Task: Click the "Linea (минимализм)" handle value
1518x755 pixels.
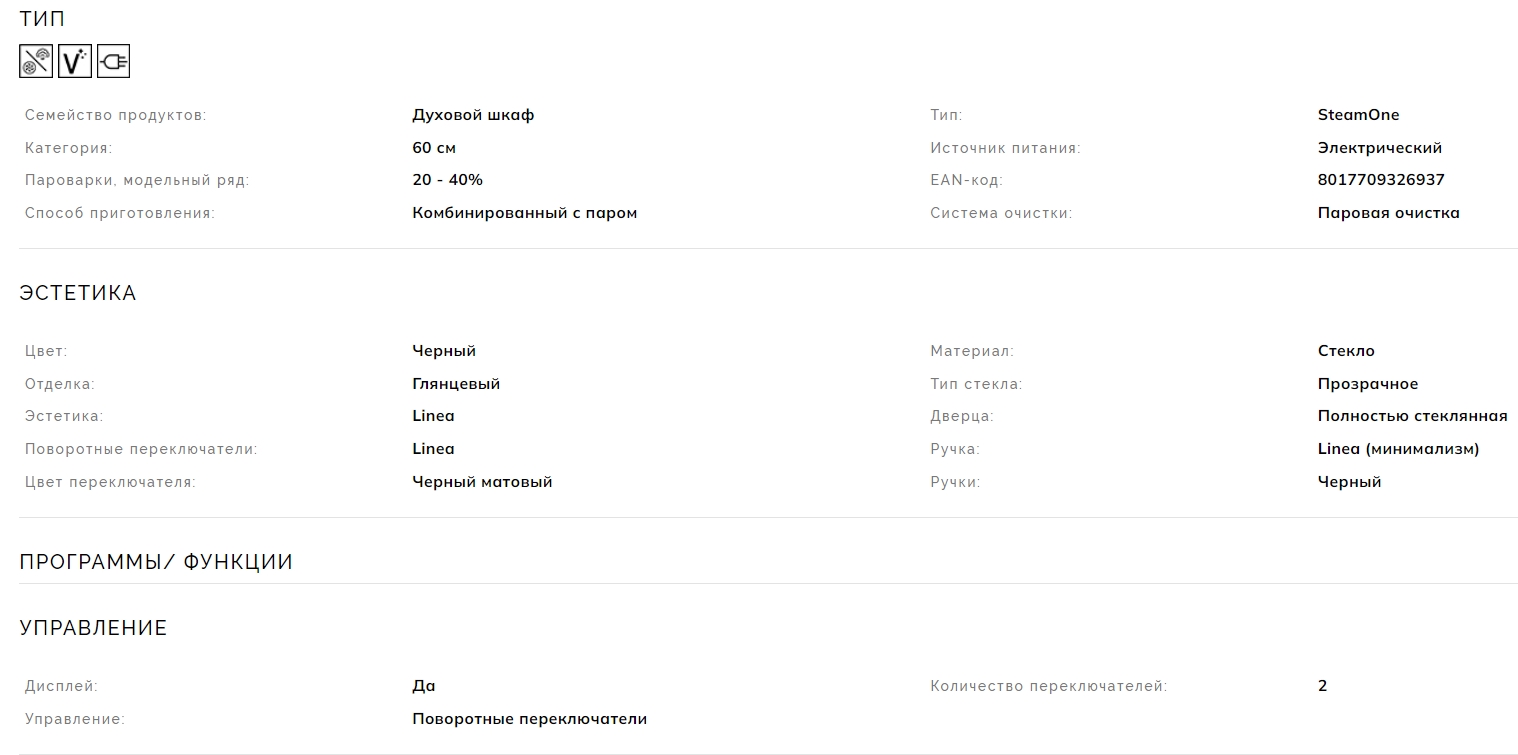Action: pyautogui.click(x=1398, y=449)
